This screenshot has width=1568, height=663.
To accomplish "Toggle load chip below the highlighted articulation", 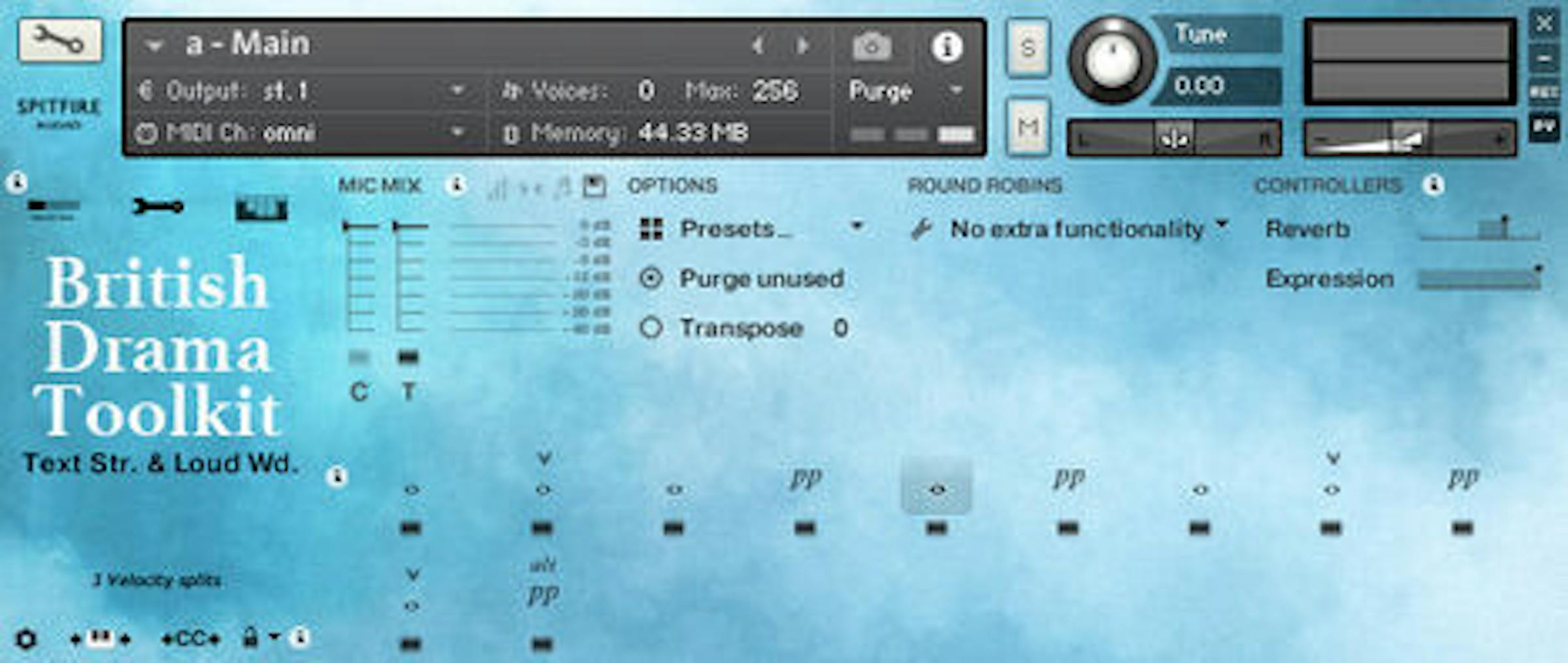I will click(x=936, y=528).
